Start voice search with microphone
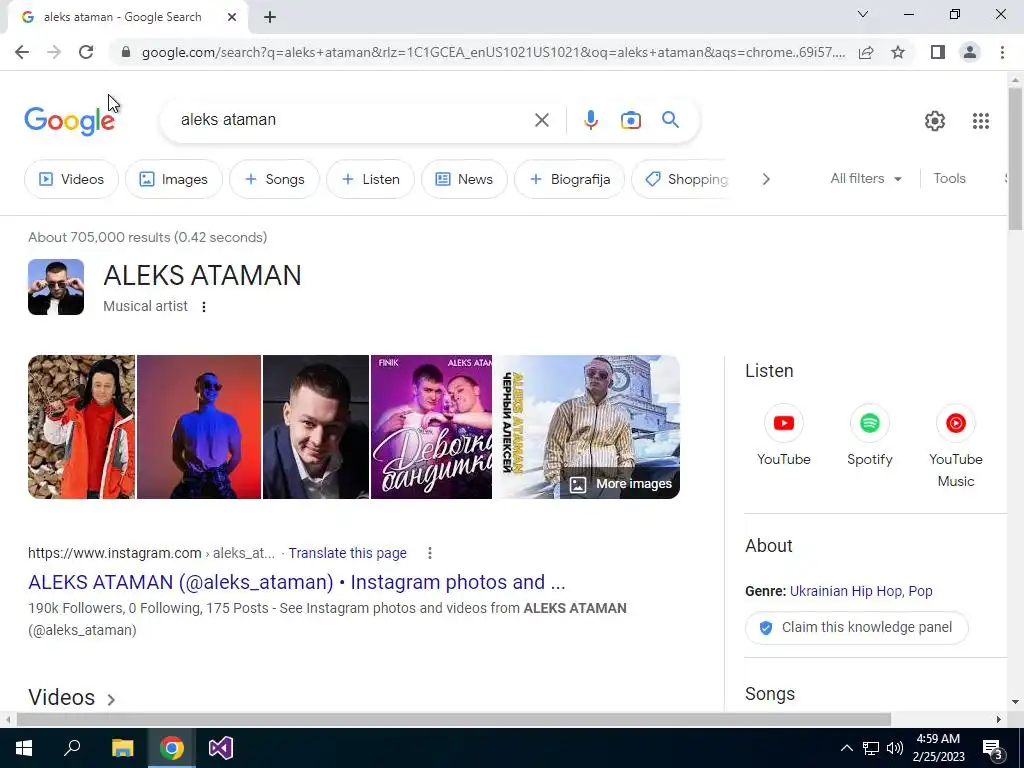This screenshot has height=768, width=1024. click(590, 120)
